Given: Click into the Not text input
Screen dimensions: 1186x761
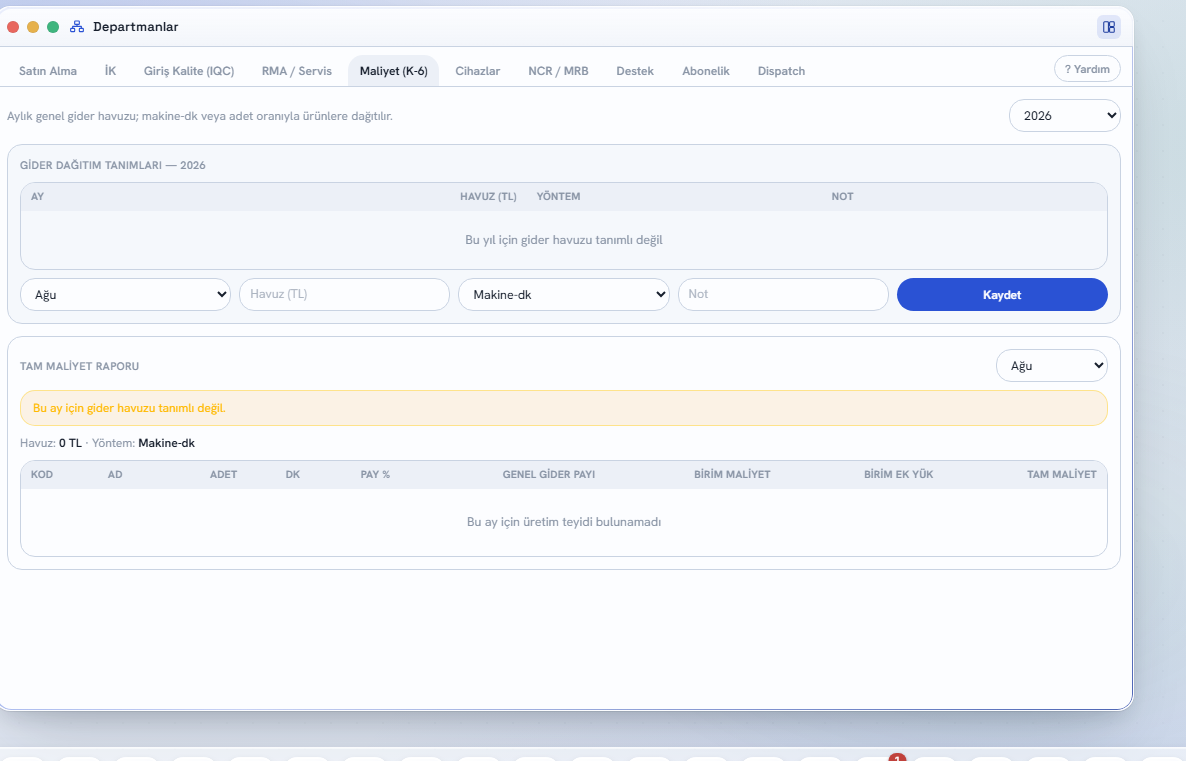Looking at the screenshot, I should point(783,294).
